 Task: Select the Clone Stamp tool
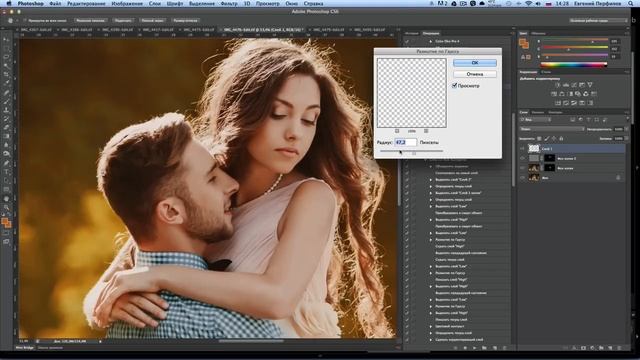point(6,110)
